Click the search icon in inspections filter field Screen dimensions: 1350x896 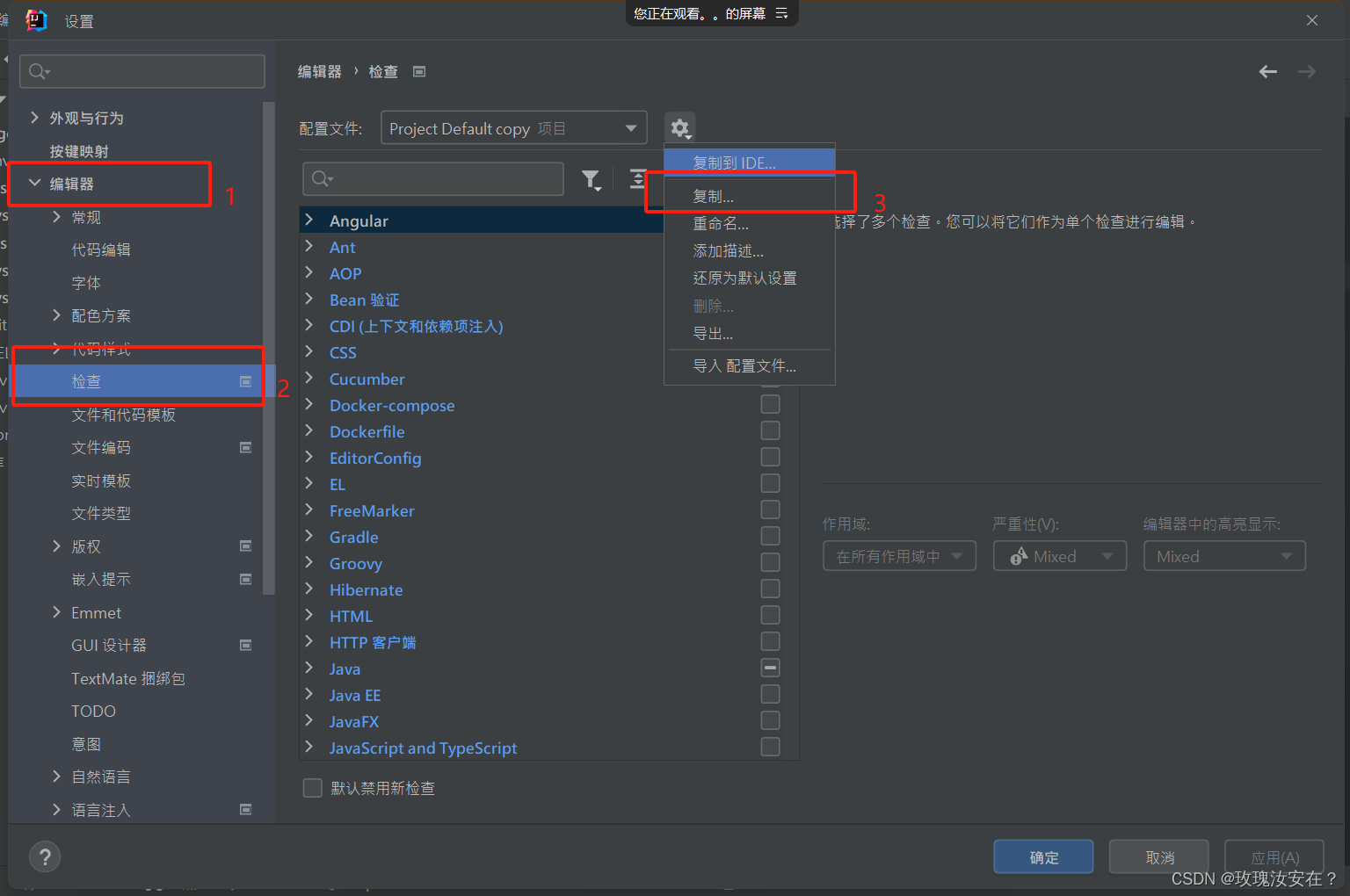point(322,179)
